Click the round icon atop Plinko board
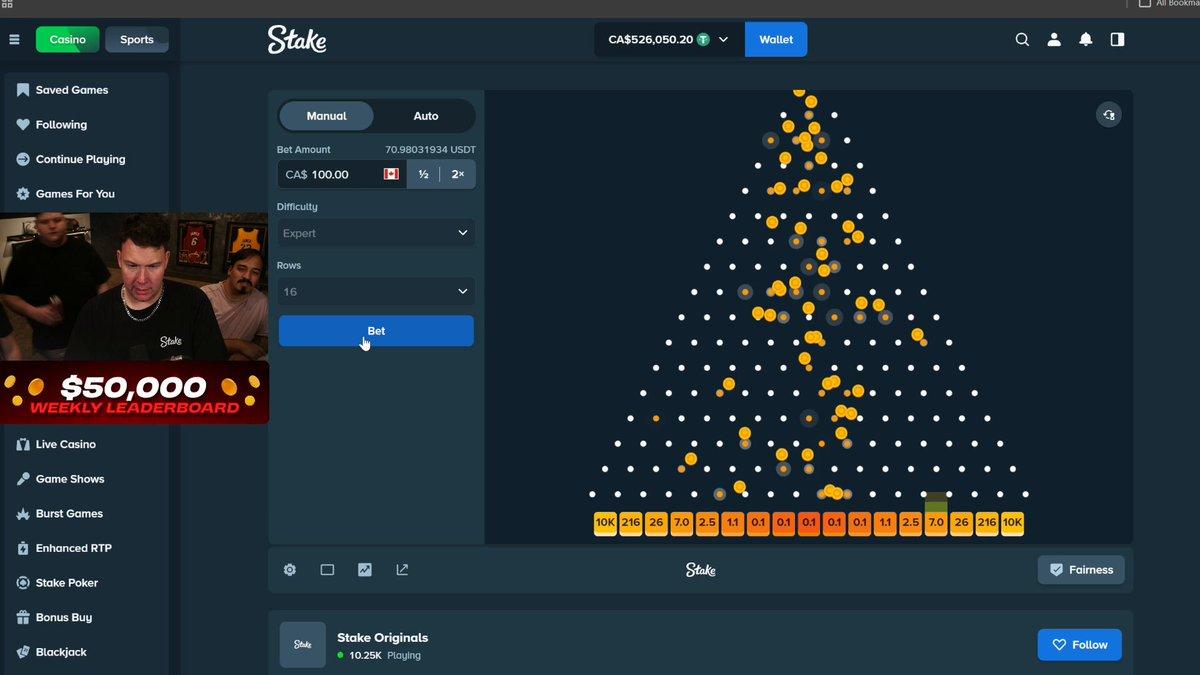 (x=1108, y=115)
